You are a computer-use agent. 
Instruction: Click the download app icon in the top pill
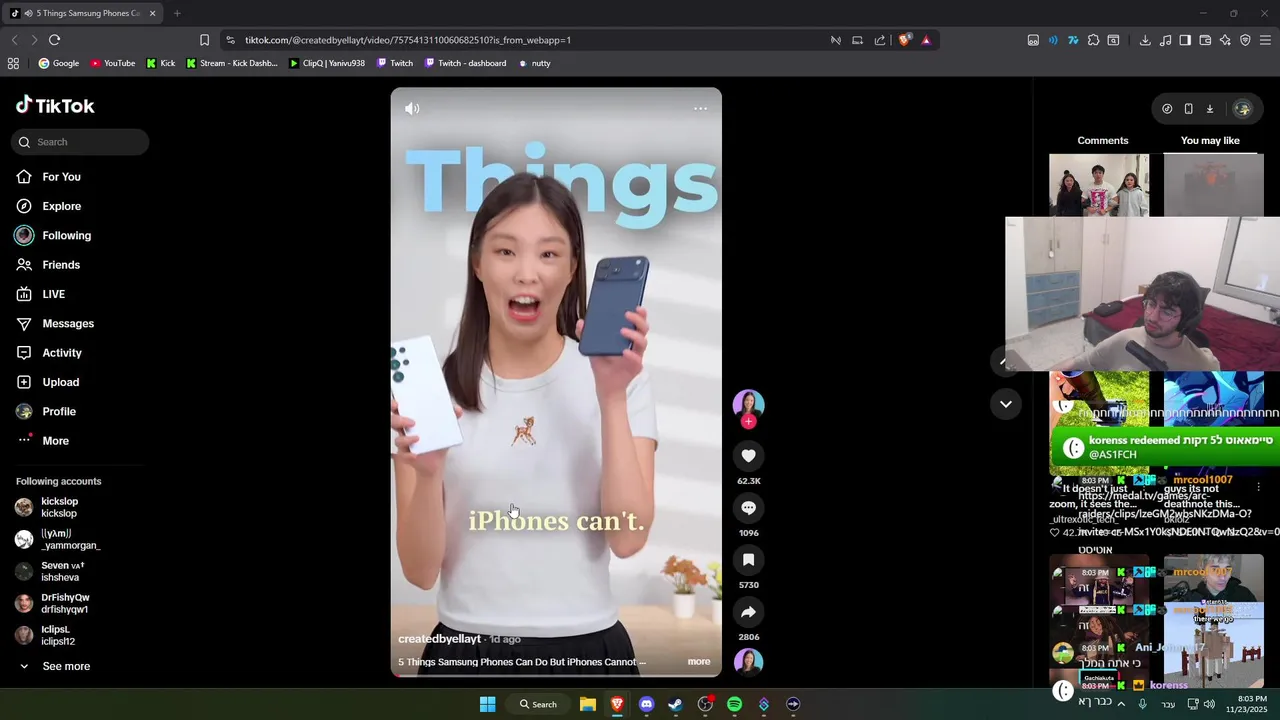tap(1209, 109)
